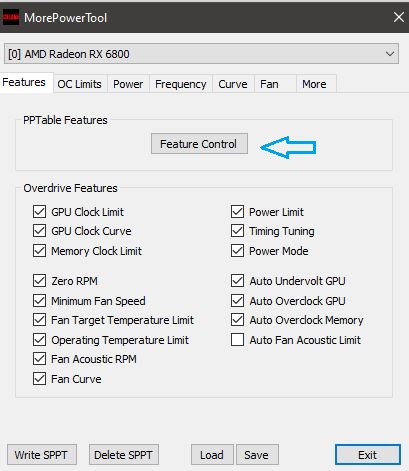Toggle the Zero RPM checkbox
Image resolution: width=409 pixels, height=471 pixels.
(39, 281)
